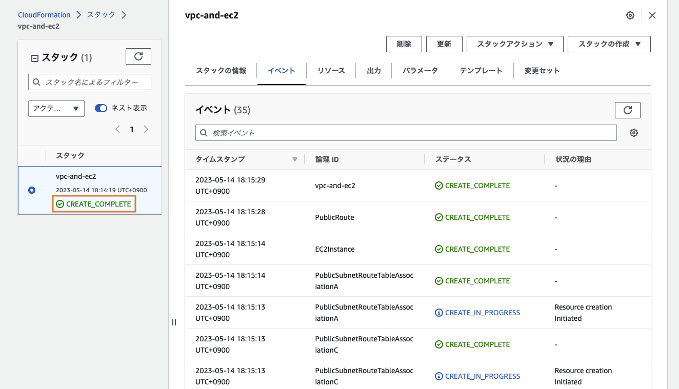Click the Status Reason column header
The image size is (679, 389).
pyautogui.click(x=573, y=159)
